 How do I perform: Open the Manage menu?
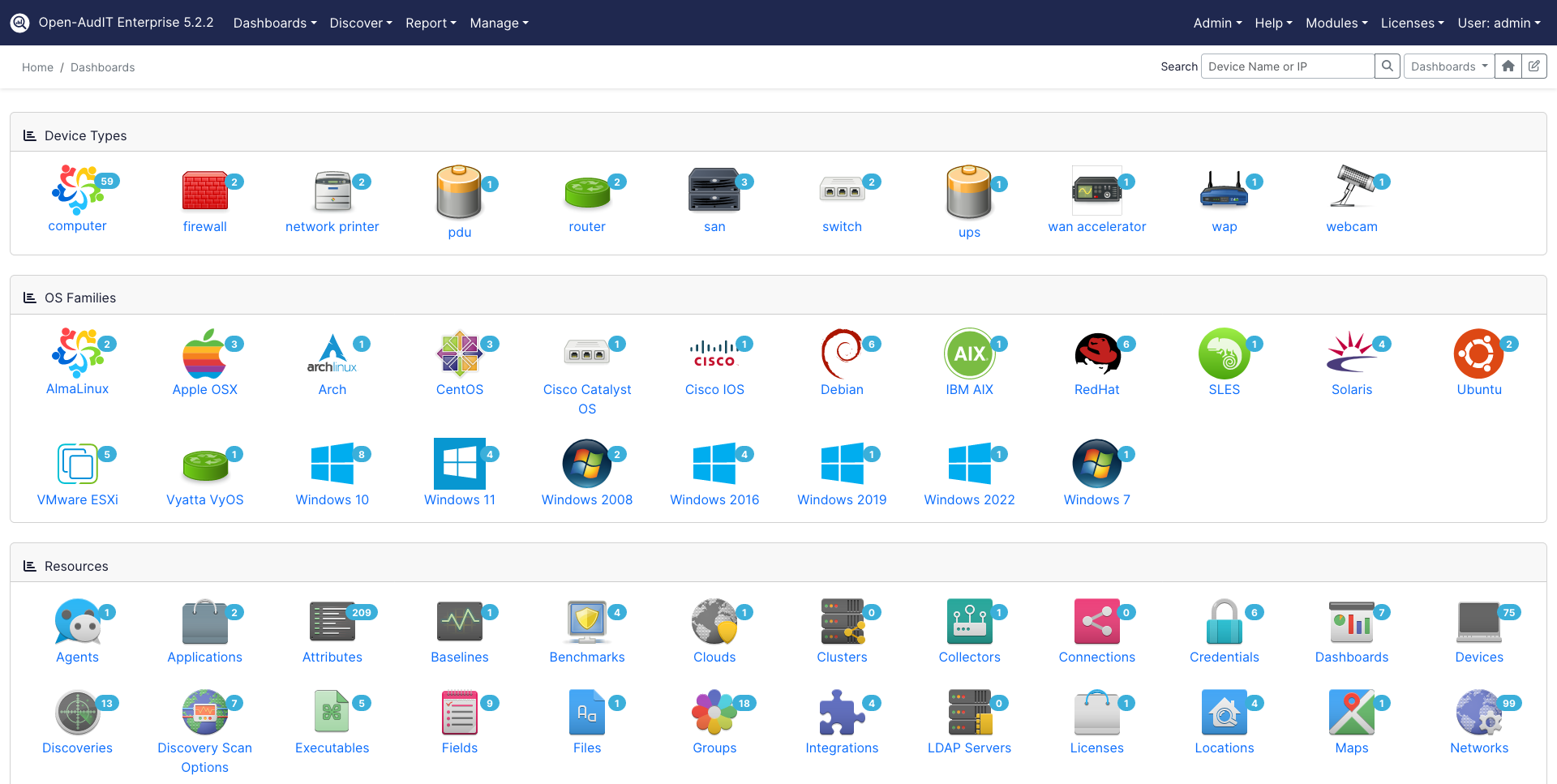coord(499,23)
